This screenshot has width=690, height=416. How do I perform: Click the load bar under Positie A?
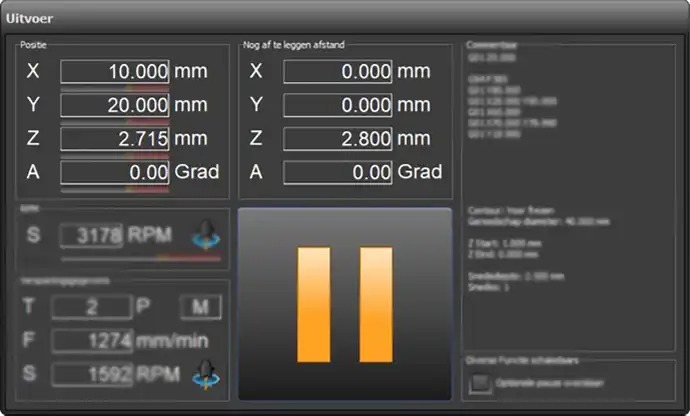pyautogui.click(x=115, y=189)
